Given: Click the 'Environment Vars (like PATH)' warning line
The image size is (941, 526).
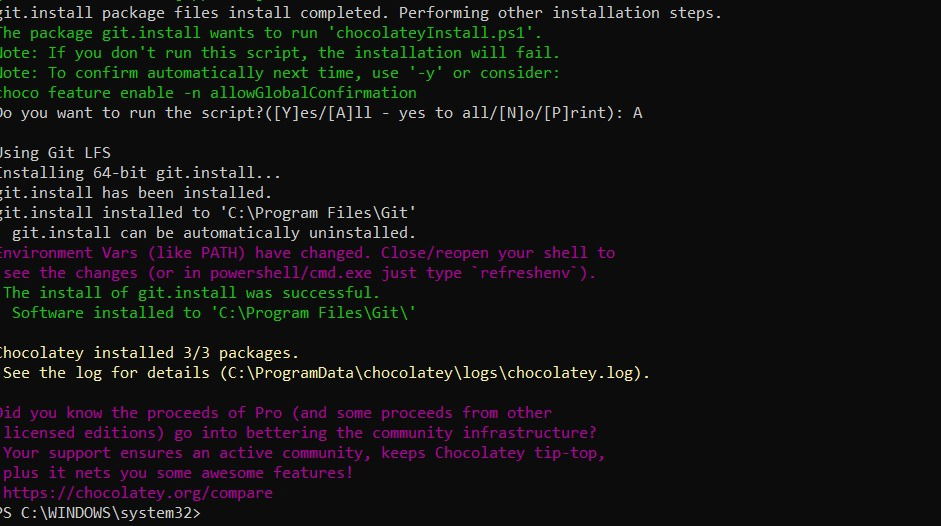Looking at the screenshot, I should [x=307, y=253].
